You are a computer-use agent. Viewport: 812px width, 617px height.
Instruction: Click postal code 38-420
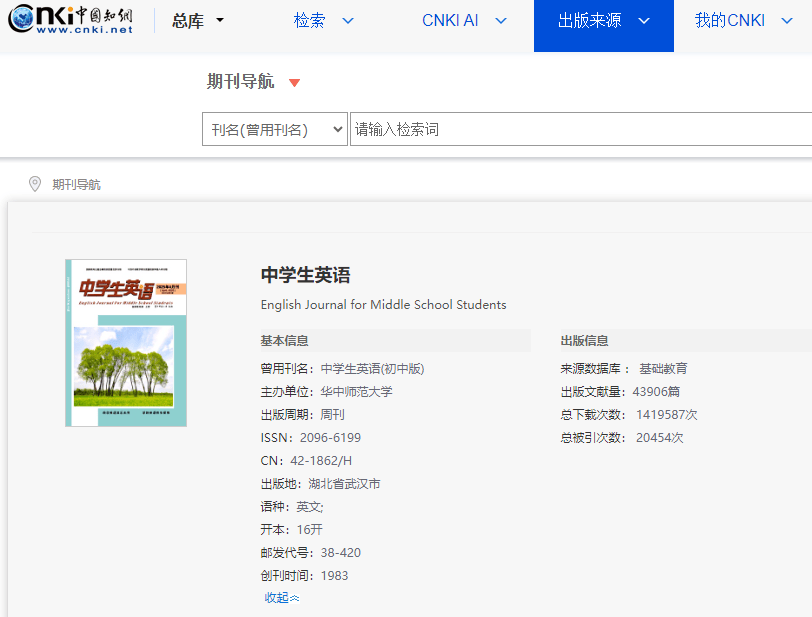[x=341, y=553]
